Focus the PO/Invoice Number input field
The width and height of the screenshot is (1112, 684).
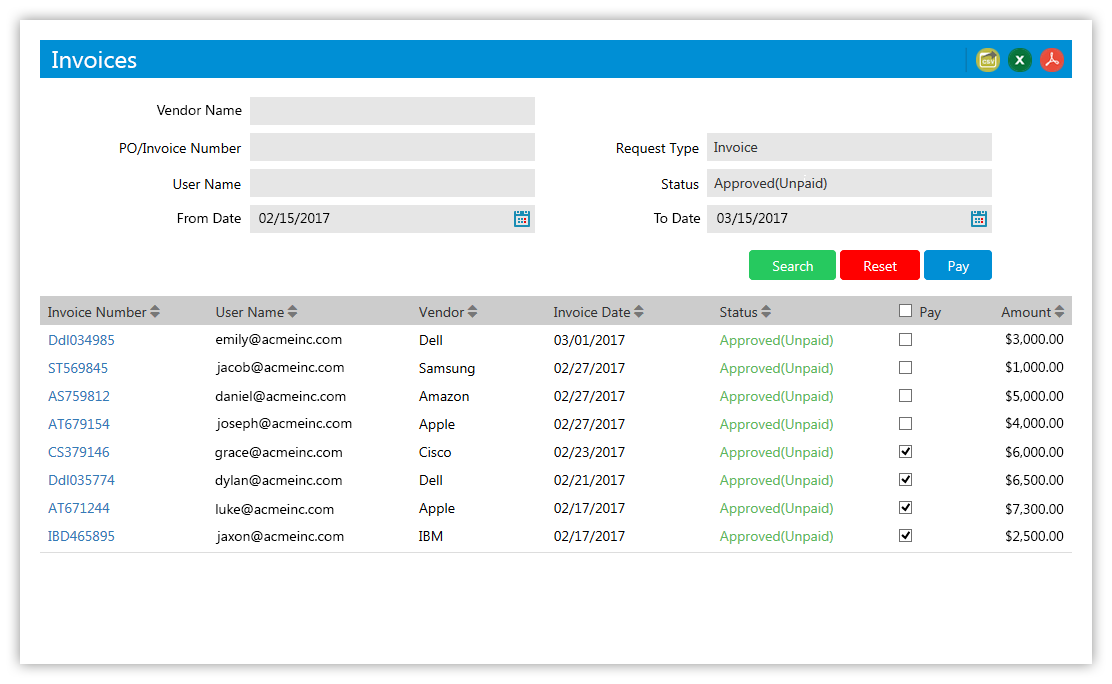tap(392, 148)
